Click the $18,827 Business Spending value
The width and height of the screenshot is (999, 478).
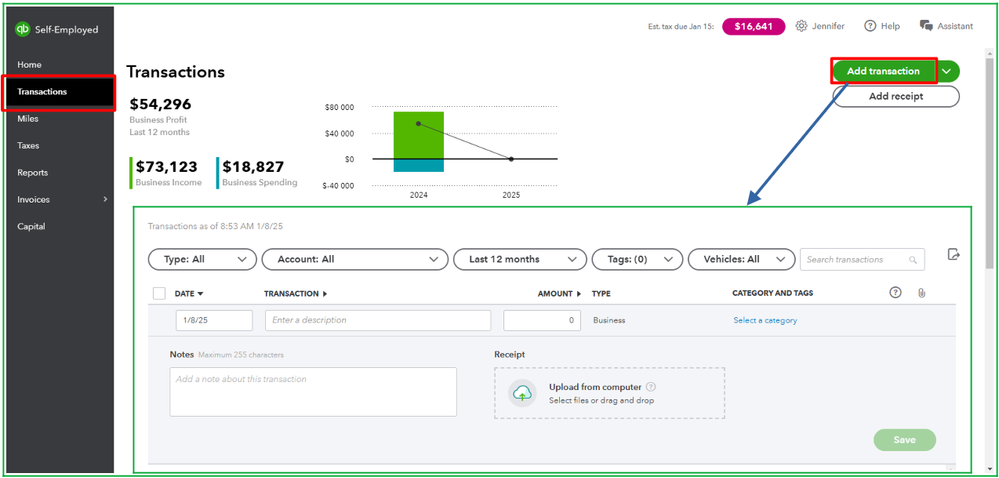pyautogui.click(x=253, y=167)
